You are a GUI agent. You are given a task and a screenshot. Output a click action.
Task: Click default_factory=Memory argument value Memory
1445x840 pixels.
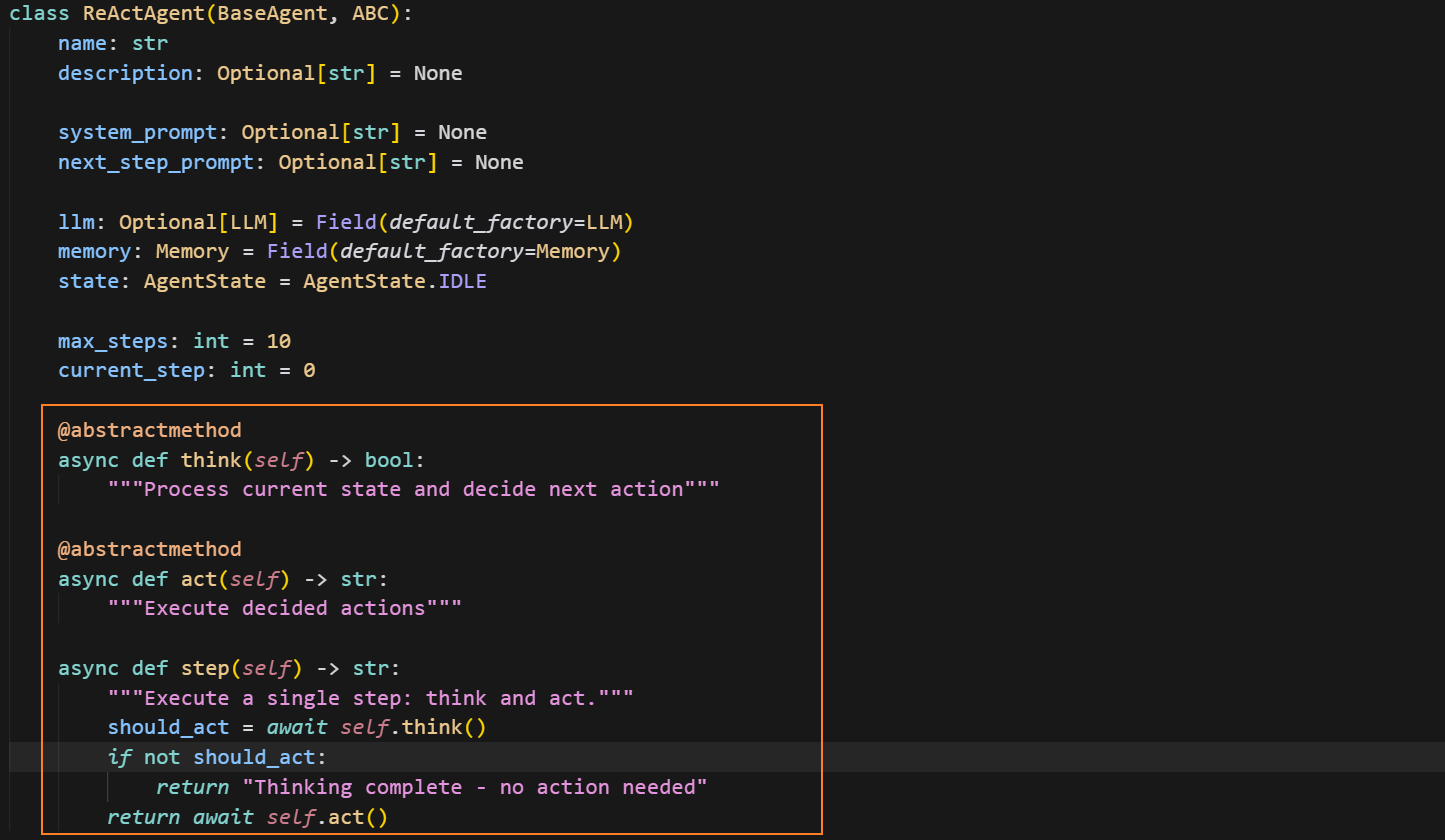573,251
